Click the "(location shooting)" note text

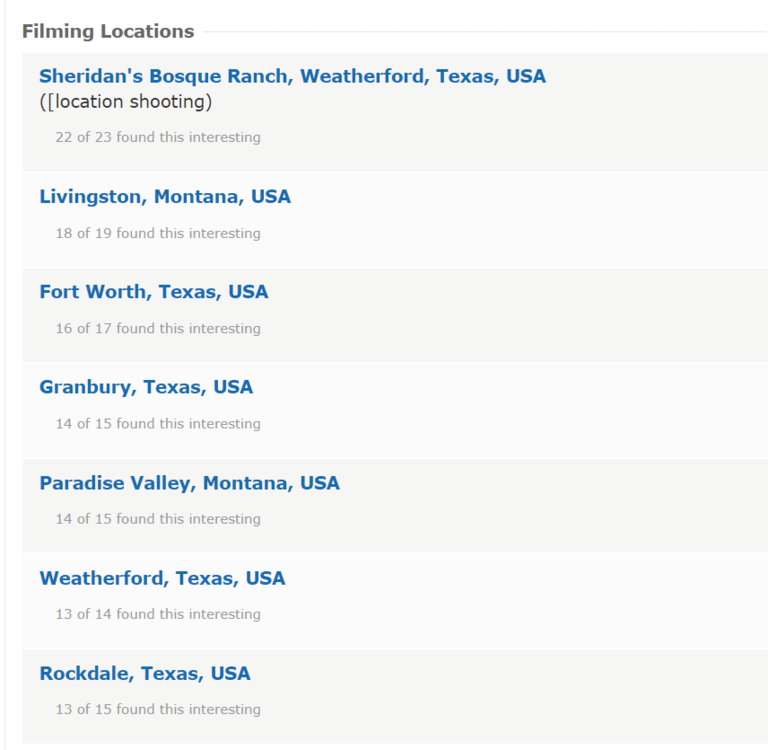click(126, 102)
